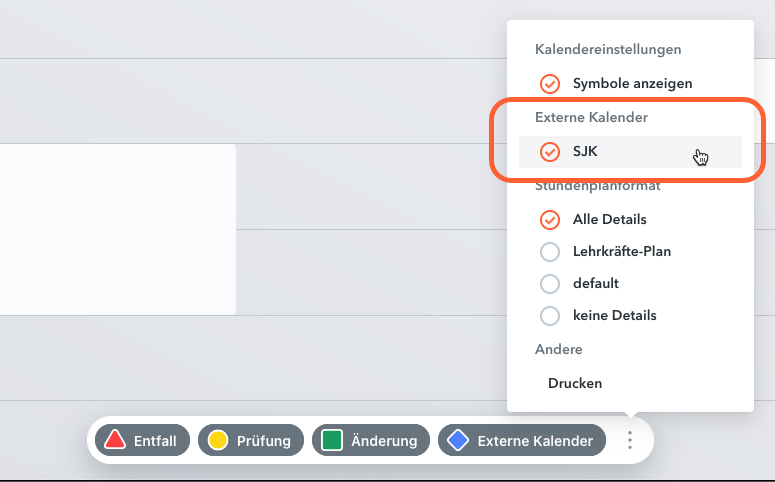Image resolution: width=775 pixels, height=482 pixels.
Task: Open the three-dot more options menu
Action: 630,440
